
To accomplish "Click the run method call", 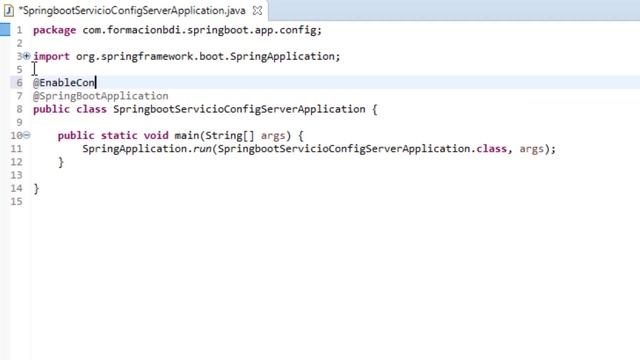I will [x=202, y=149].
